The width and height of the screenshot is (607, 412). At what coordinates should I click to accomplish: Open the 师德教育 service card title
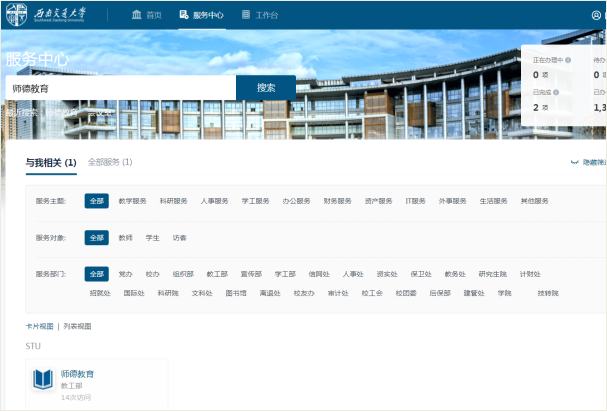77,373
